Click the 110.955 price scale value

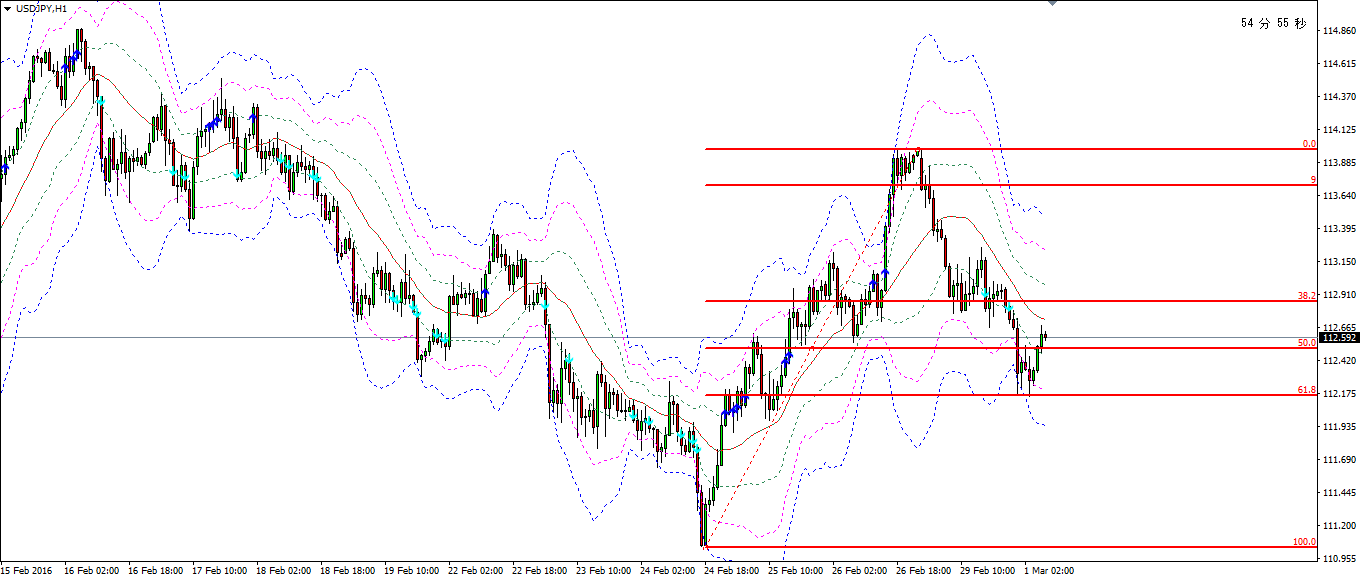[1339, 558]
